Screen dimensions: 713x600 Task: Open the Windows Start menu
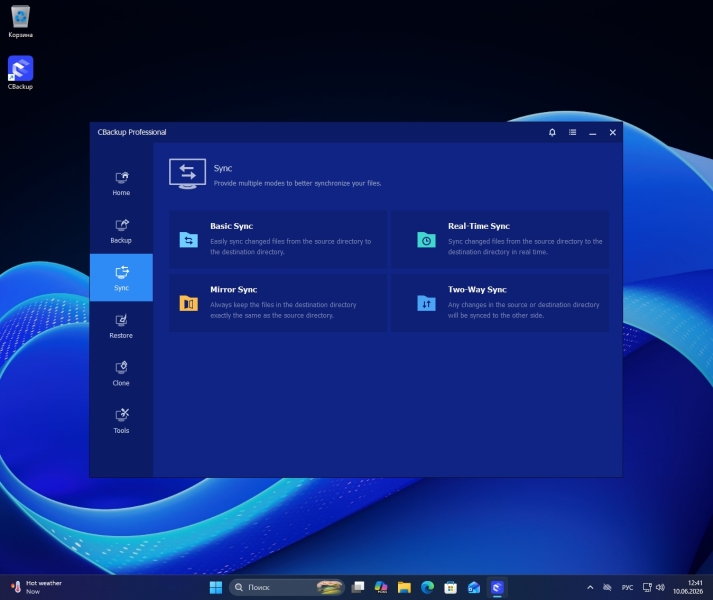(x=216, y=587)
